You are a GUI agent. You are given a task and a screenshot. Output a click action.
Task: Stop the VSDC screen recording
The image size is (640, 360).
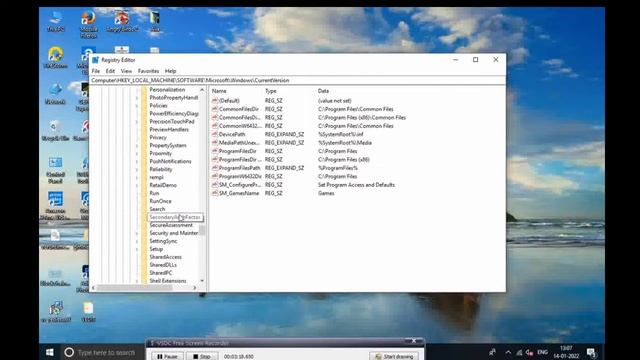[202, 356]
